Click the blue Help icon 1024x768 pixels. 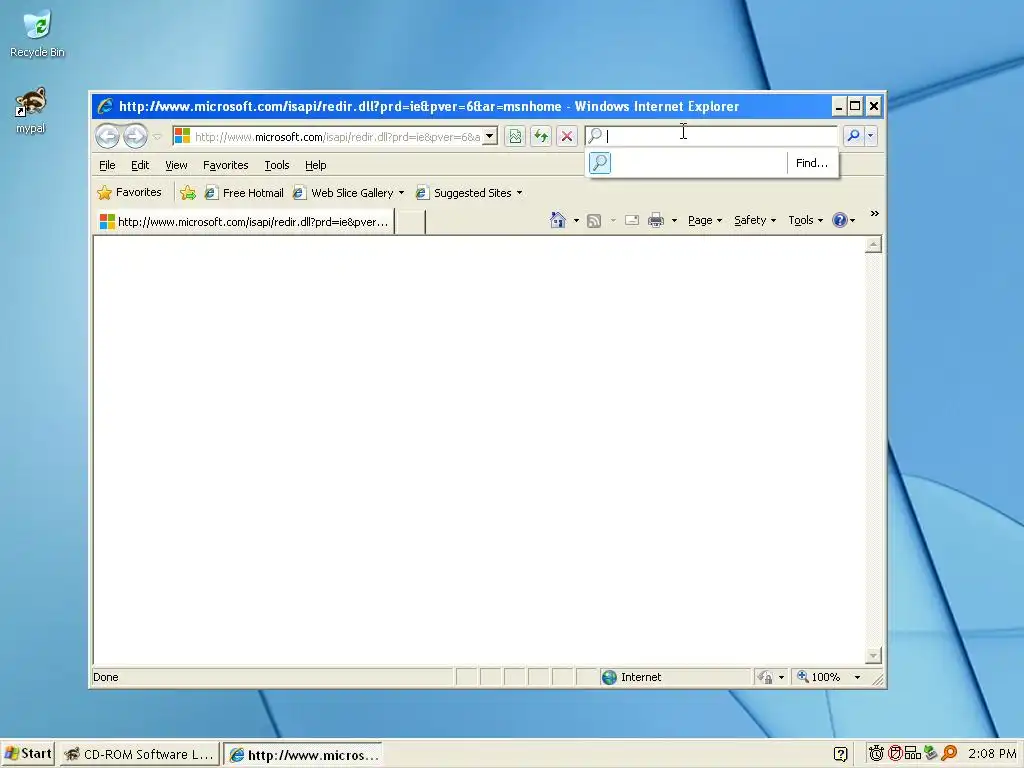pos(840,220)
